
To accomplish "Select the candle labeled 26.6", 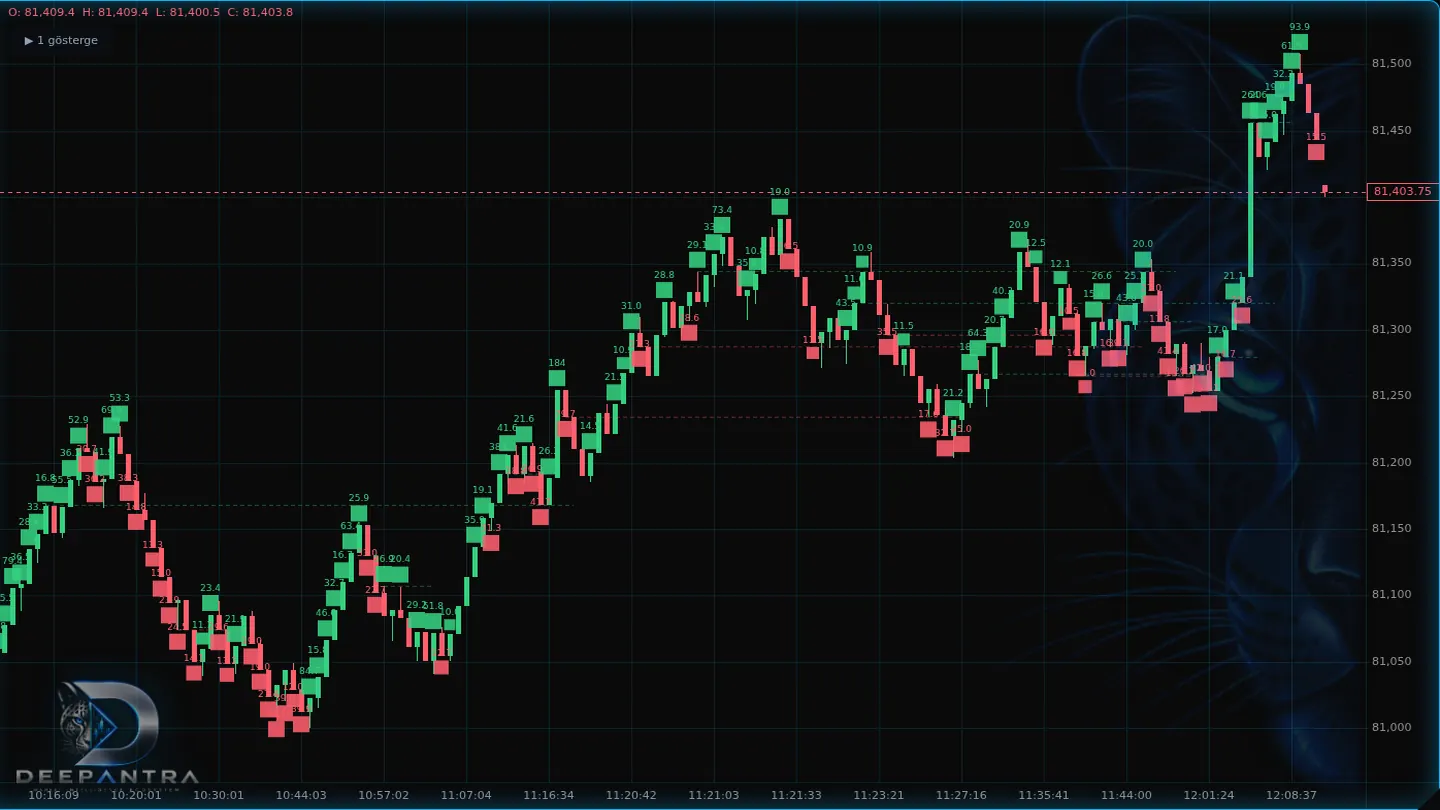I will (x=1101, y=290).
